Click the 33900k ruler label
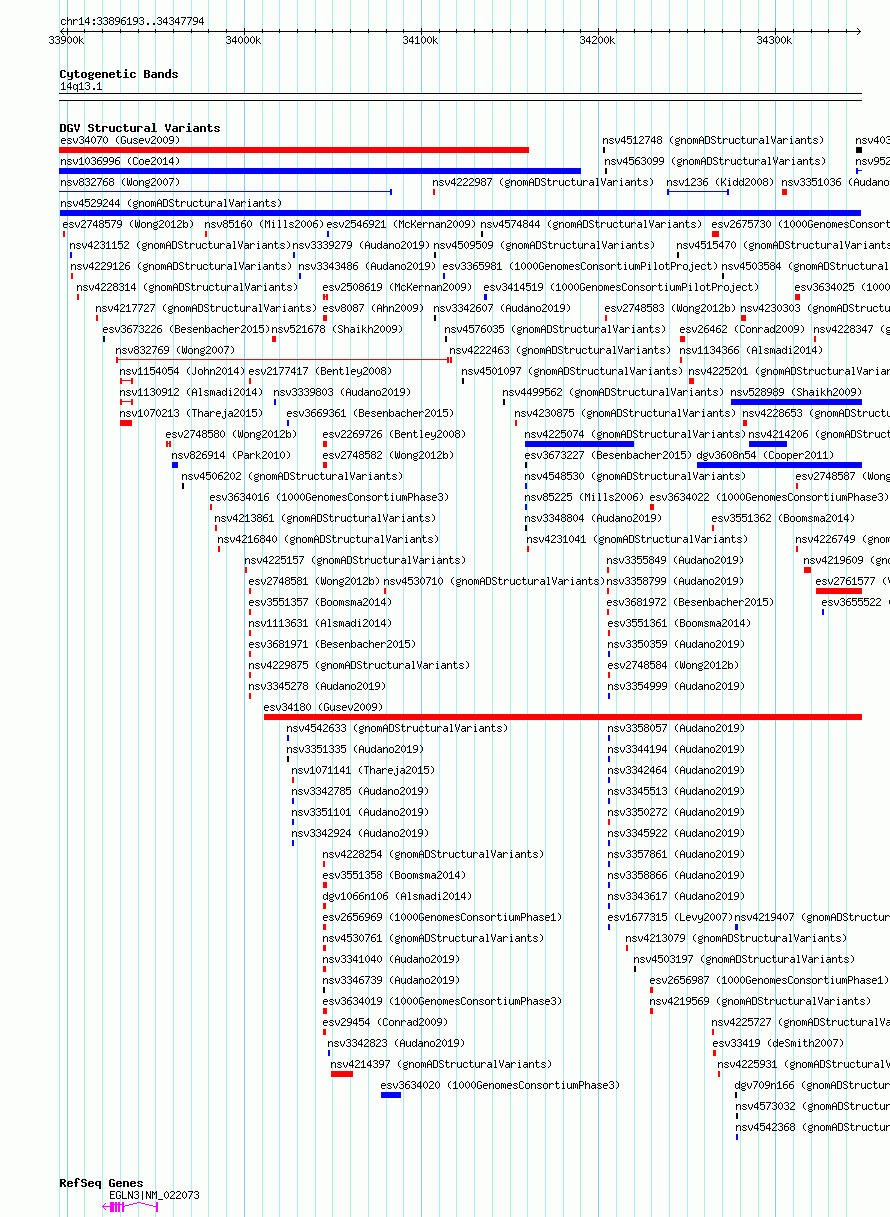890x1217 pixels. 66,40
